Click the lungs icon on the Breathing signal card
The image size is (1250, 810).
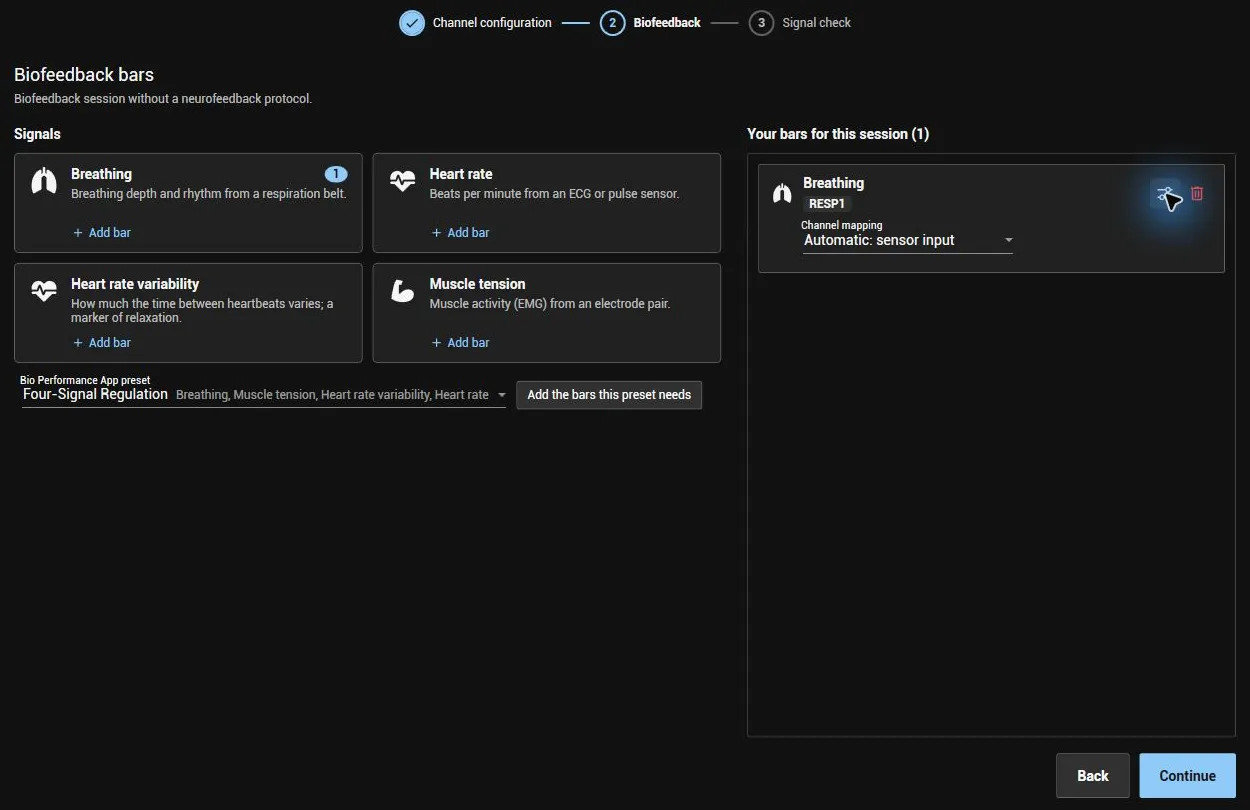[x=44, y=181]
